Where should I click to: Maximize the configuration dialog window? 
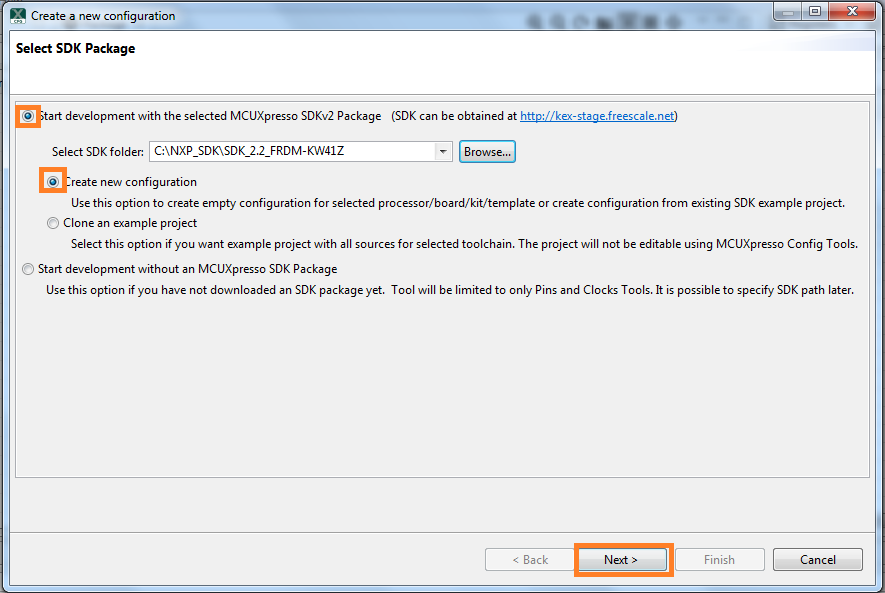(815, 12)
